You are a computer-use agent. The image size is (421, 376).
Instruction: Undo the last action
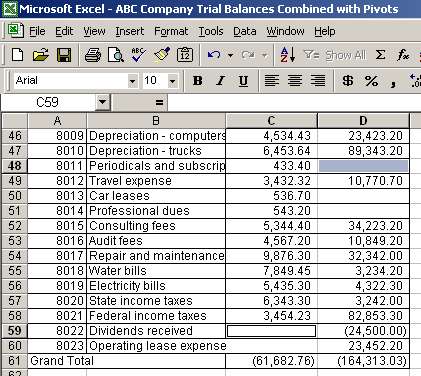click(x=214, y=55)
